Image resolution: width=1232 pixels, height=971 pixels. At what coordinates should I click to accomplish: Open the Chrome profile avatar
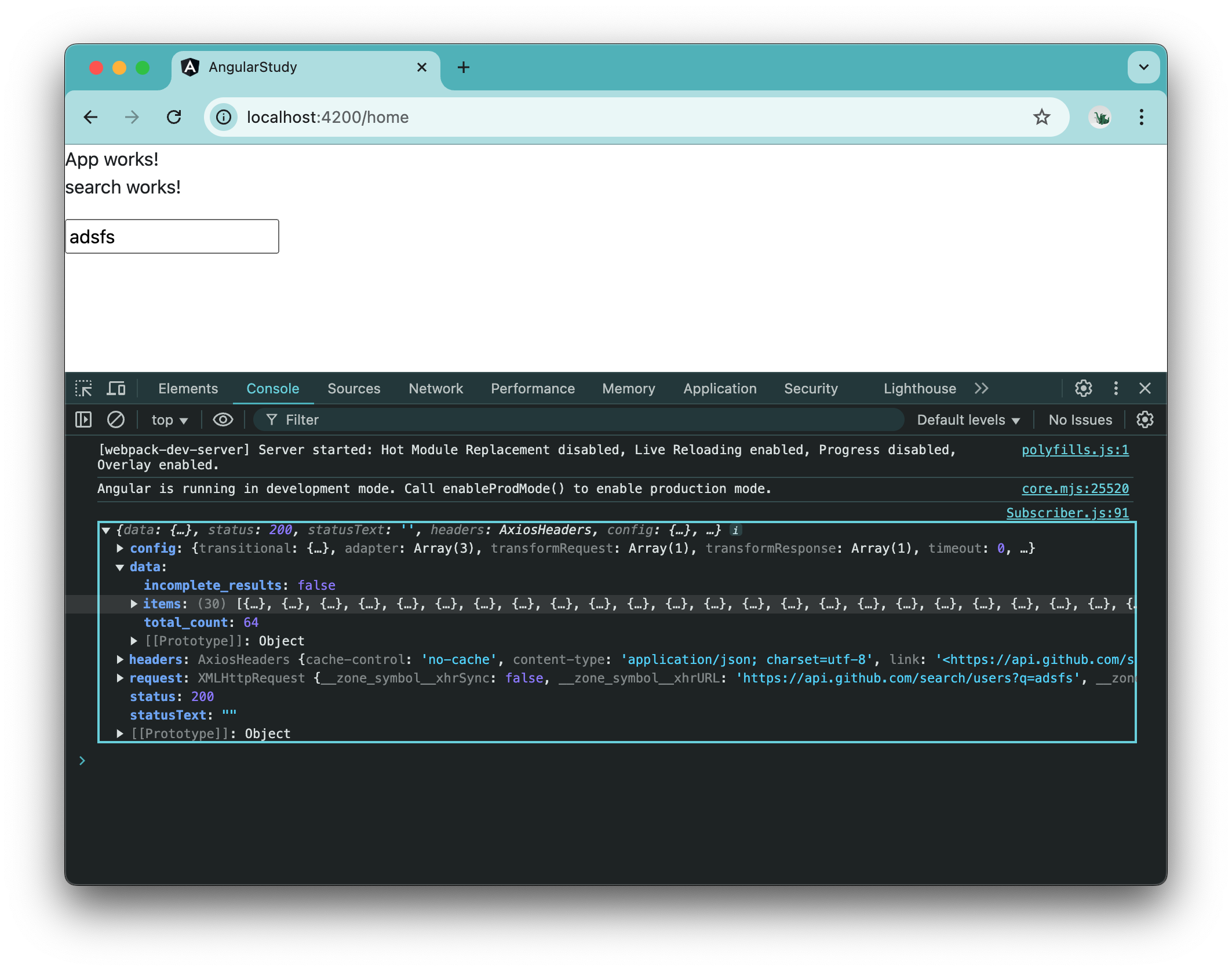point(1100,117)
